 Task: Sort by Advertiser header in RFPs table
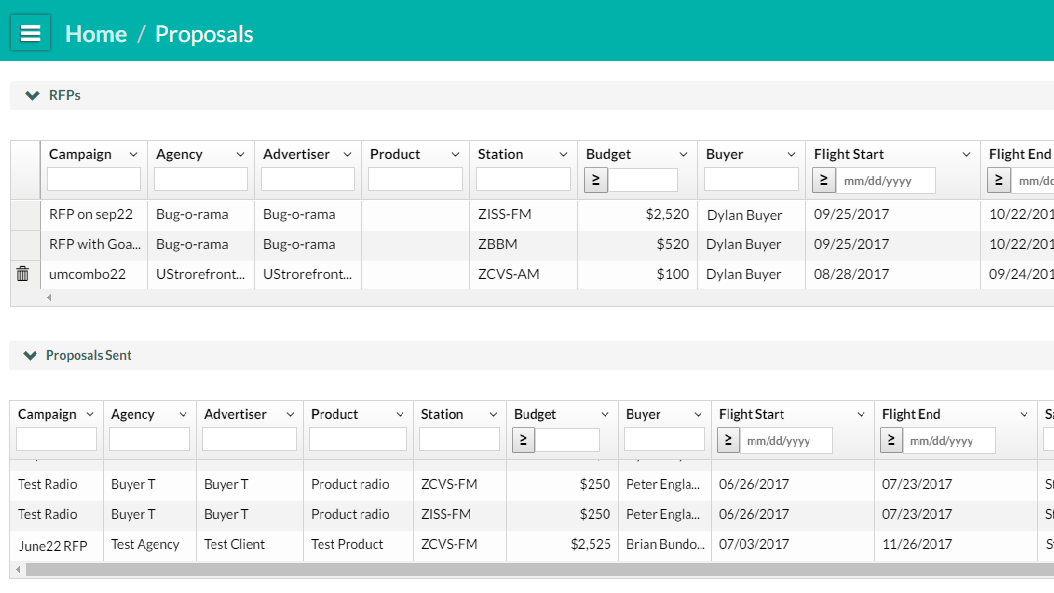pyautogui.click(x=296, y=154)
